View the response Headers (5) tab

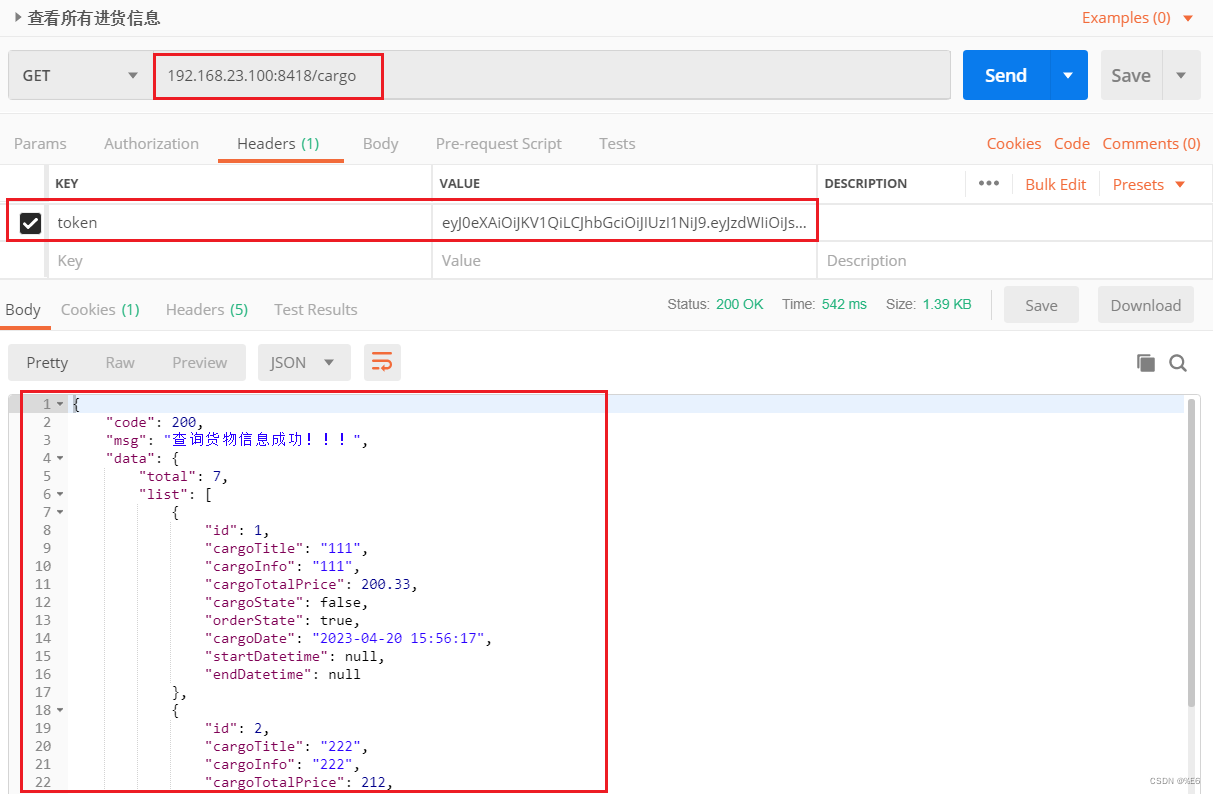[206, 309]
